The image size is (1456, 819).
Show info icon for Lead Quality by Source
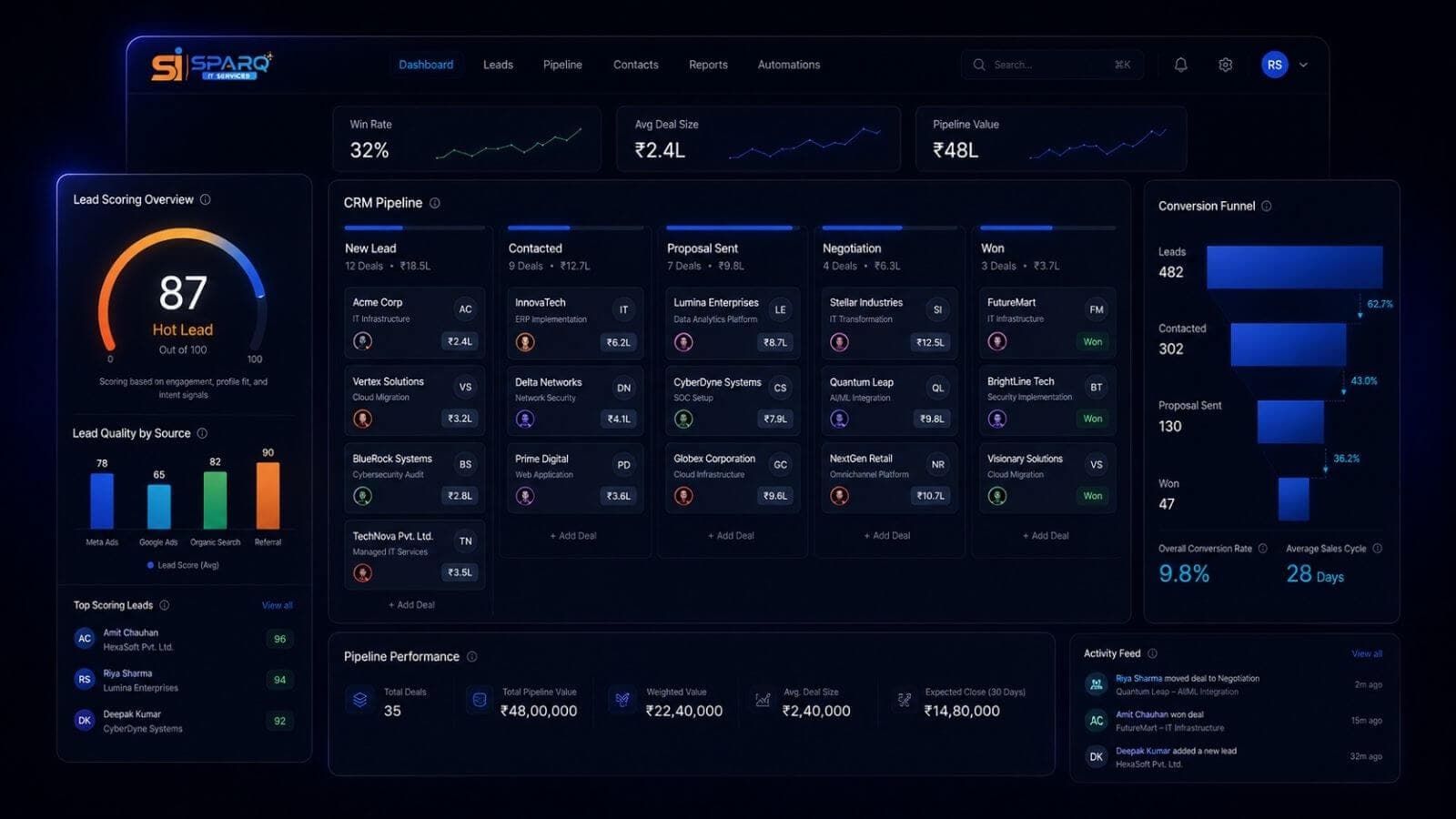coord(202,433)
